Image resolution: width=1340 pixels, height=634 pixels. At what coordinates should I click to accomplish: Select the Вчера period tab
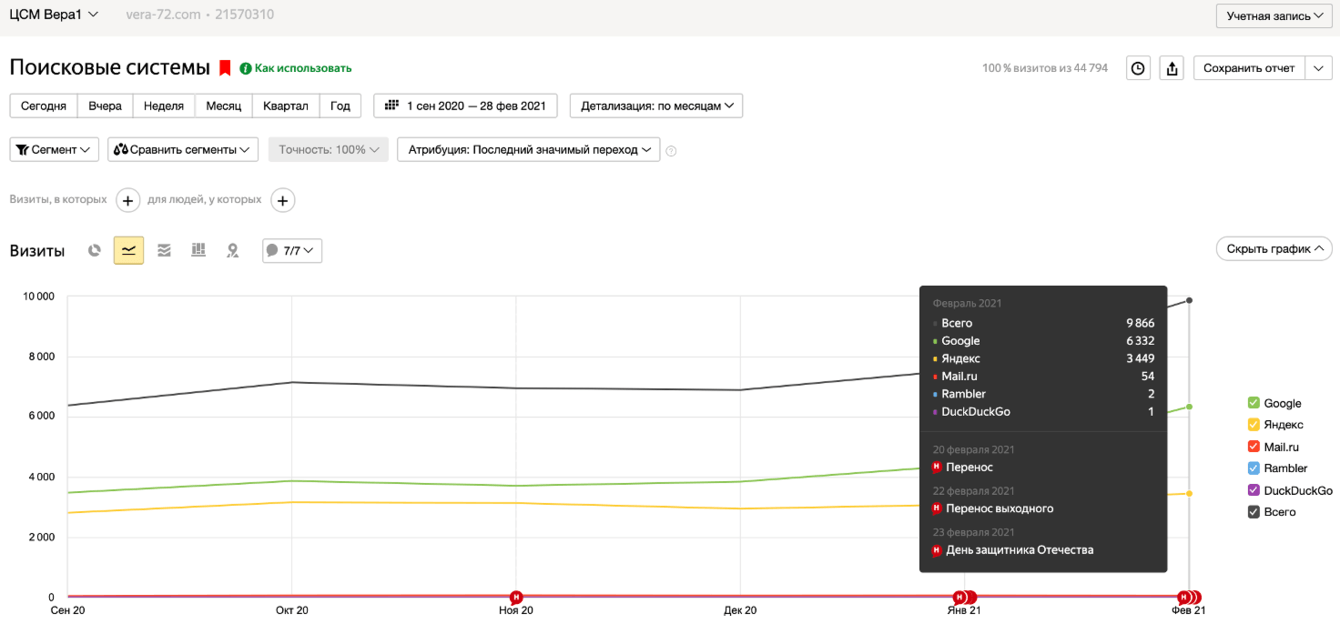pos(105,105)
